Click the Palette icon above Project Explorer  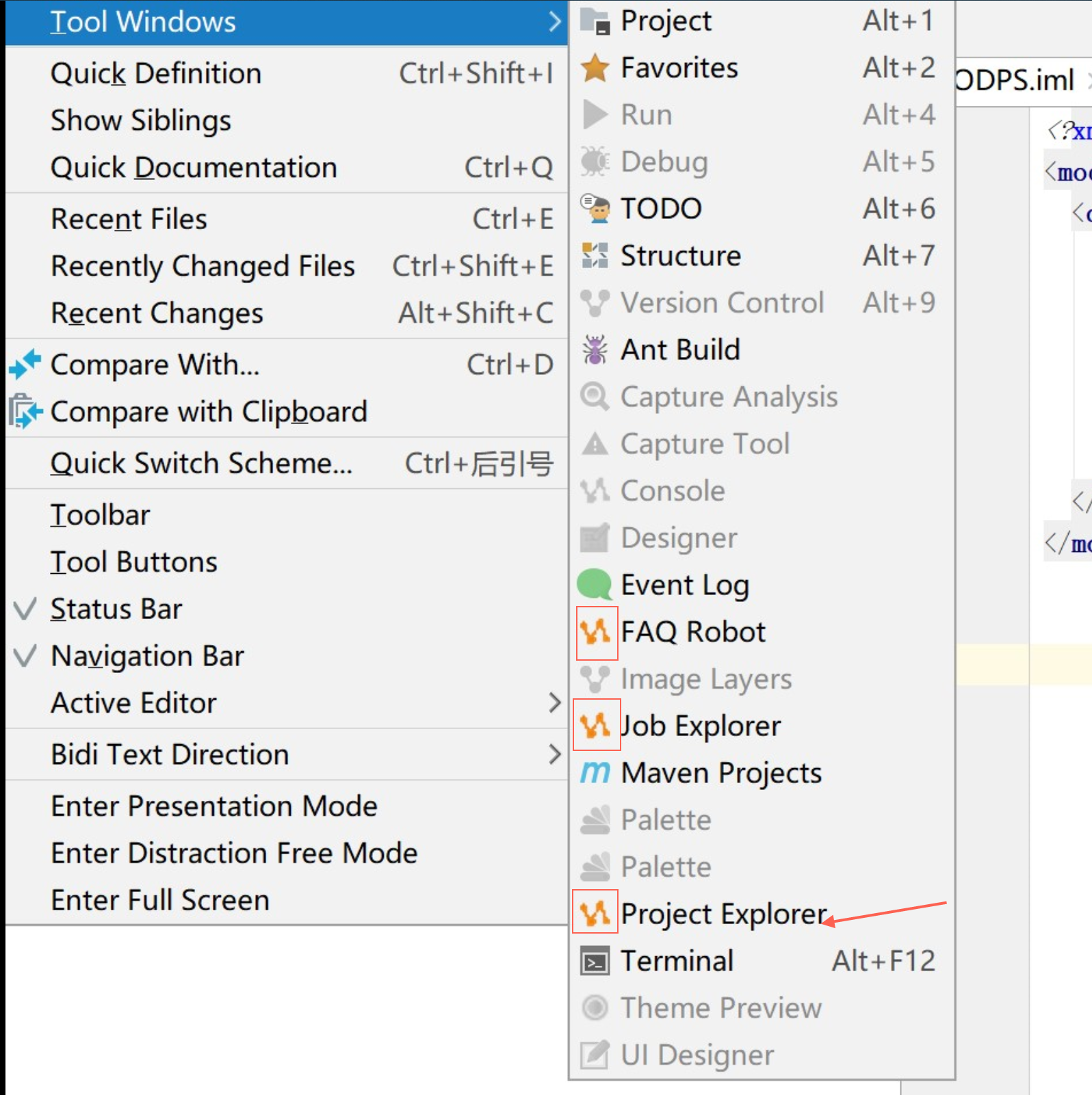click(x=595, y=867)
